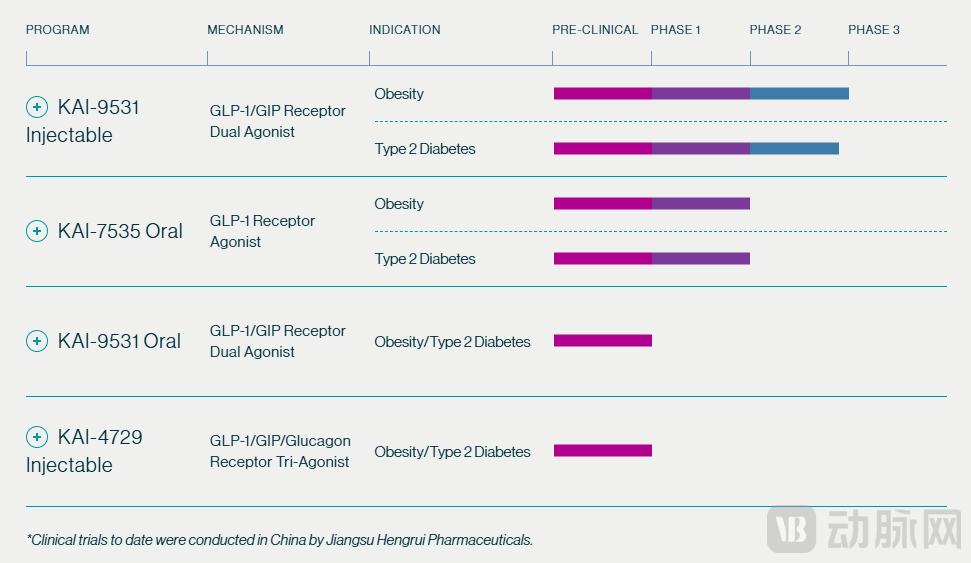
Task: Select the MECHANISM column header
Action: [245, 30]
